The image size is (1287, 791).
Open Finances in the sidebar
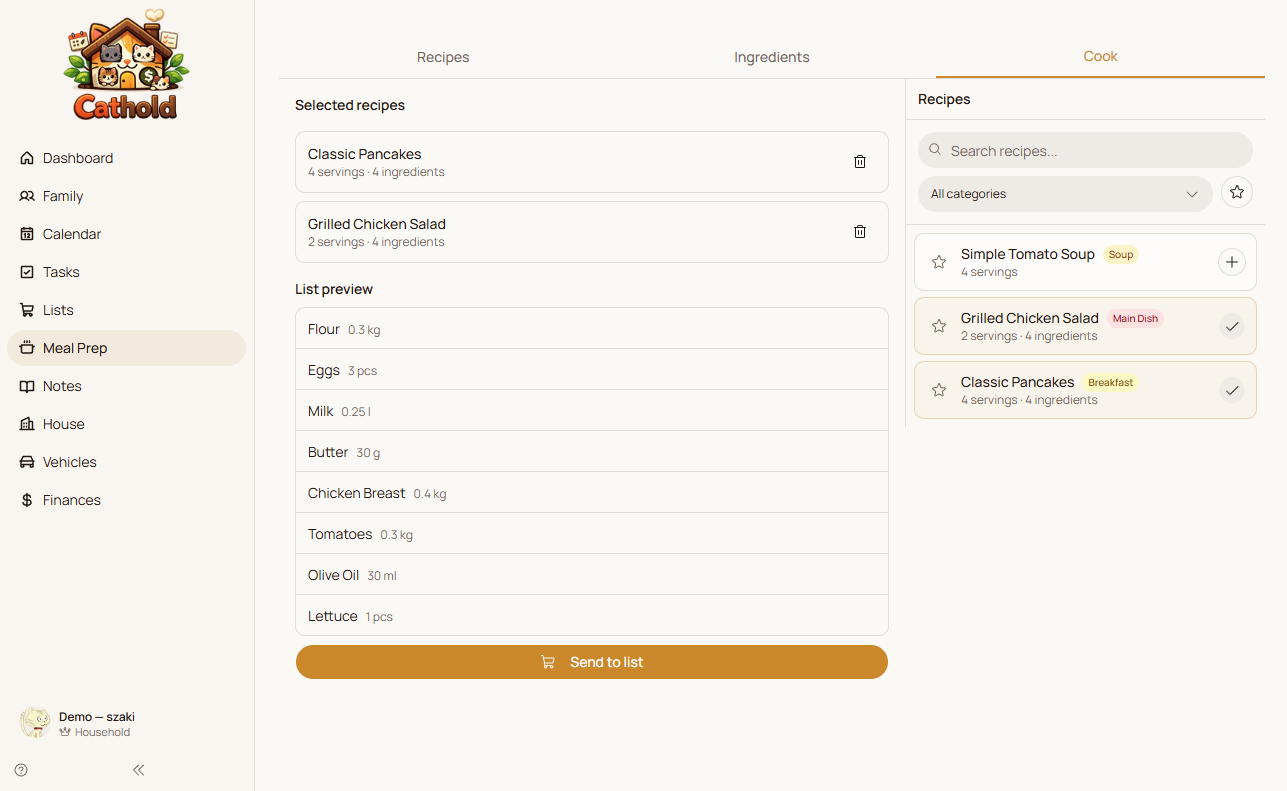[71, 500]
